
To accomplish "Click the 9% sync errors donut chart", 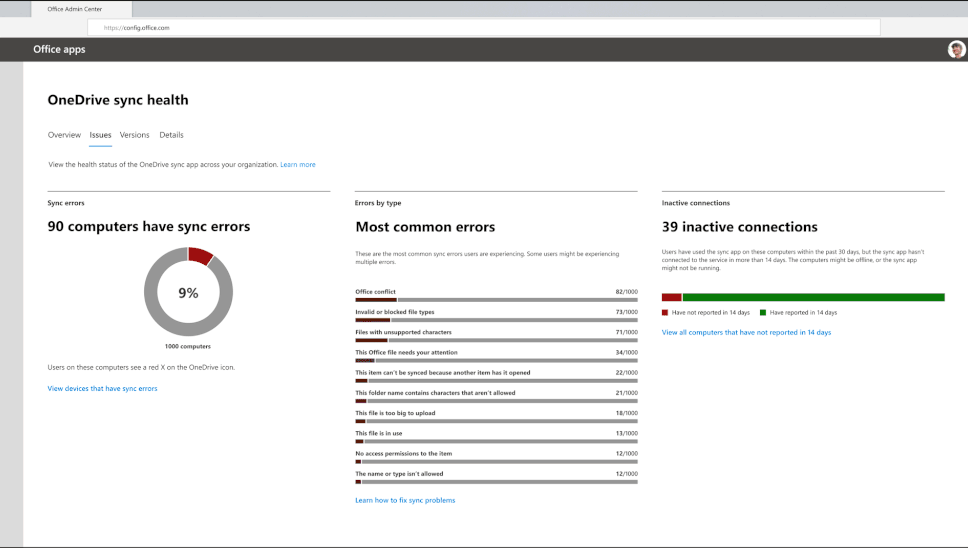I will (x=188, y=292).
